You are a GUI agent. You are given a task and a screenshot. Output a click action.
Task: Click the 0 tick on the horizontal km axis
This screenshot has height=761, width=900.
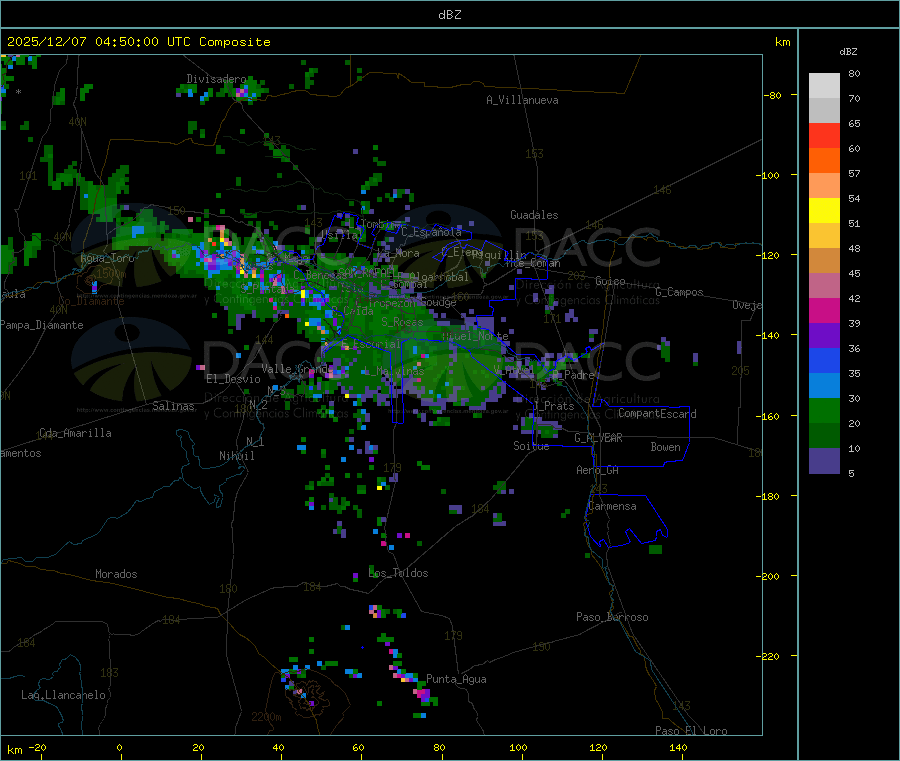coord(119,747)
